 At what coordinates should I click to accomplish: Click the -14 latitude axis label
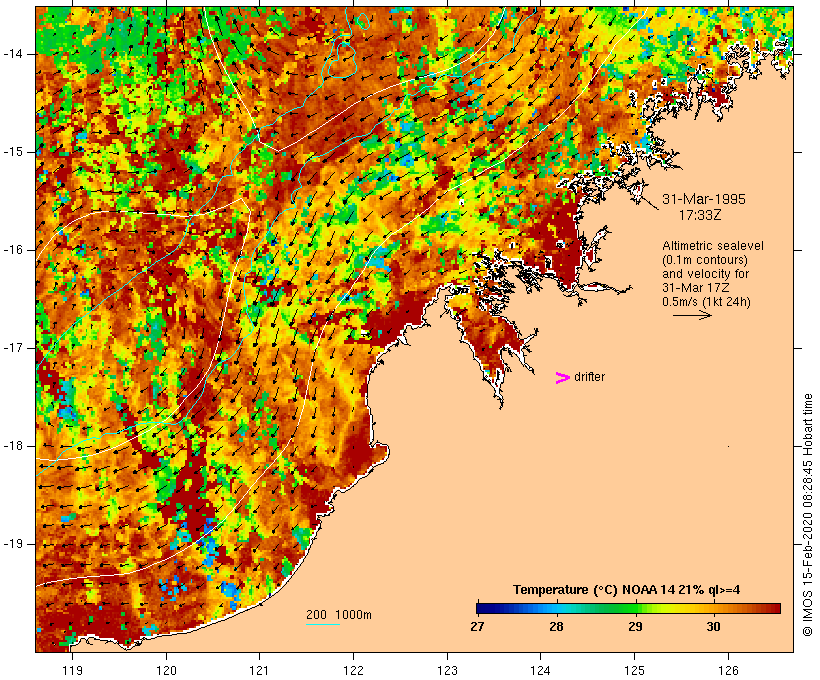pos(13,54)
